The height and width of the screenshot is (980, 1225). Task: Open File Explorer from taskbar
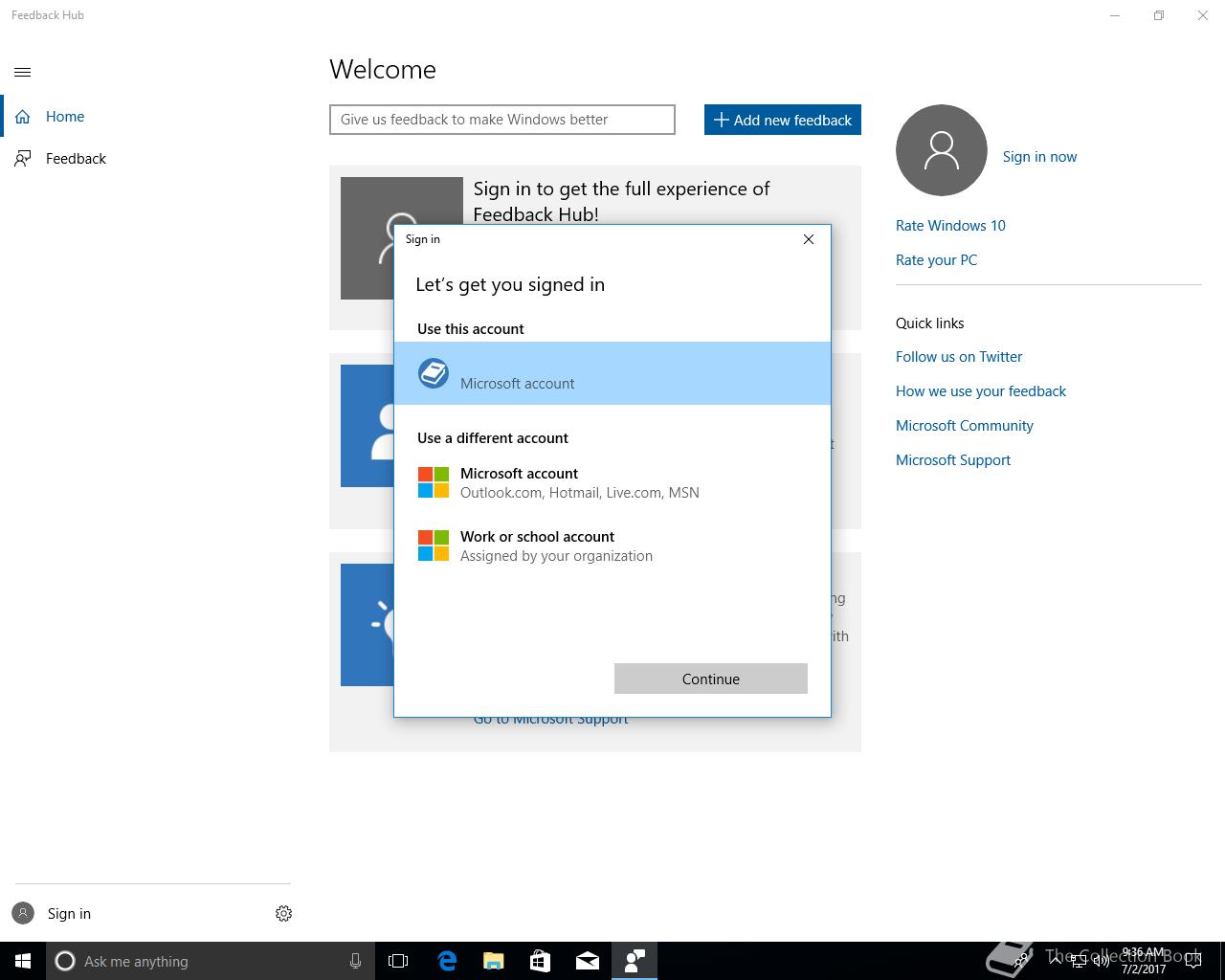click(x=494, y=961)
